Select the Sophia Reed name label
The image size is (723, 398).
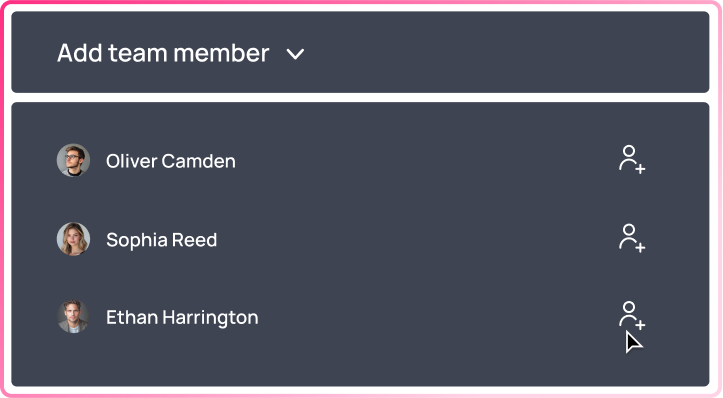coord(161,240)
